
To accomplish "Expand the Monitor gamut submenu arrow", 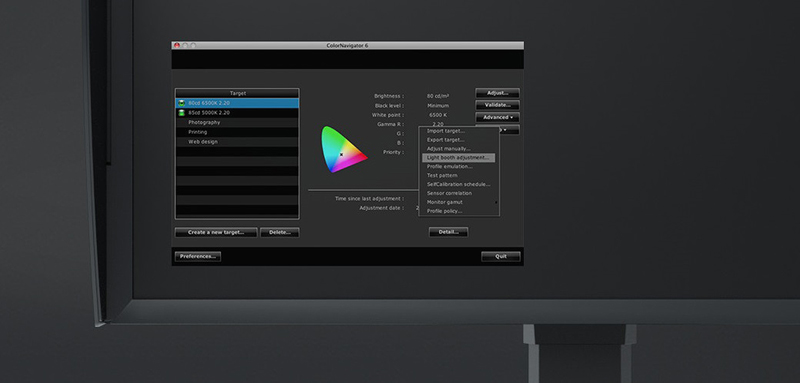I will (496, 202).
